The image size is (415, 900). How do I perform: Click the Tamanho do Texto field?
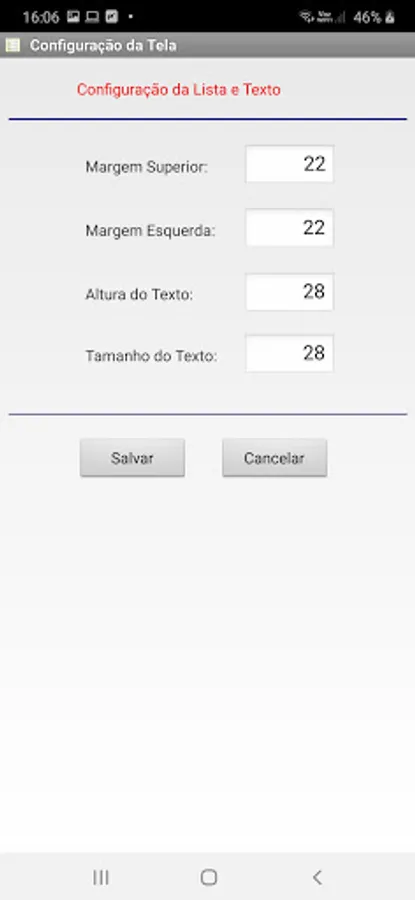tap(289, 353)
